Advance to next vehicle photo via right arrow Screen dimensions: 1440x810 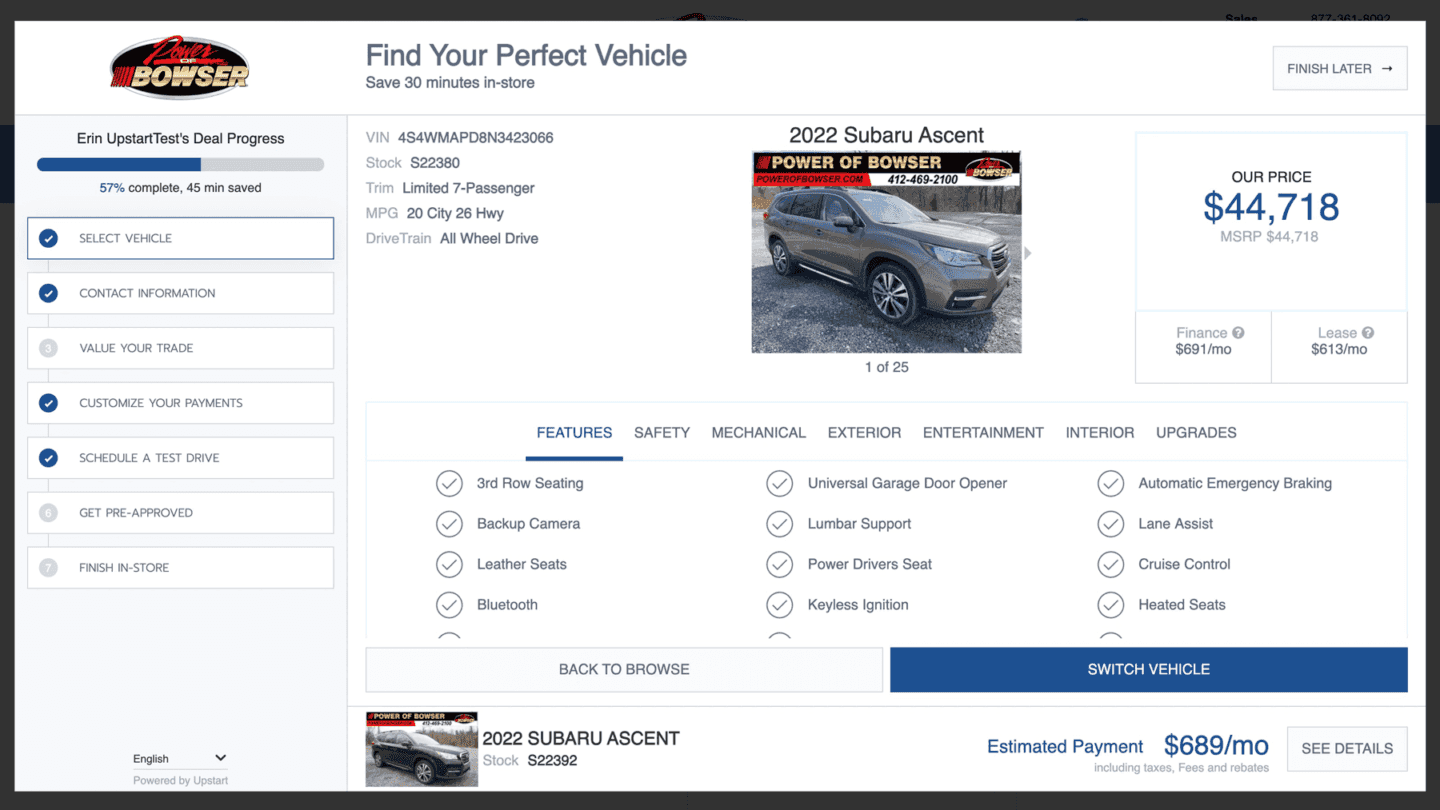pyautogui.click(x=1028, y=252)
